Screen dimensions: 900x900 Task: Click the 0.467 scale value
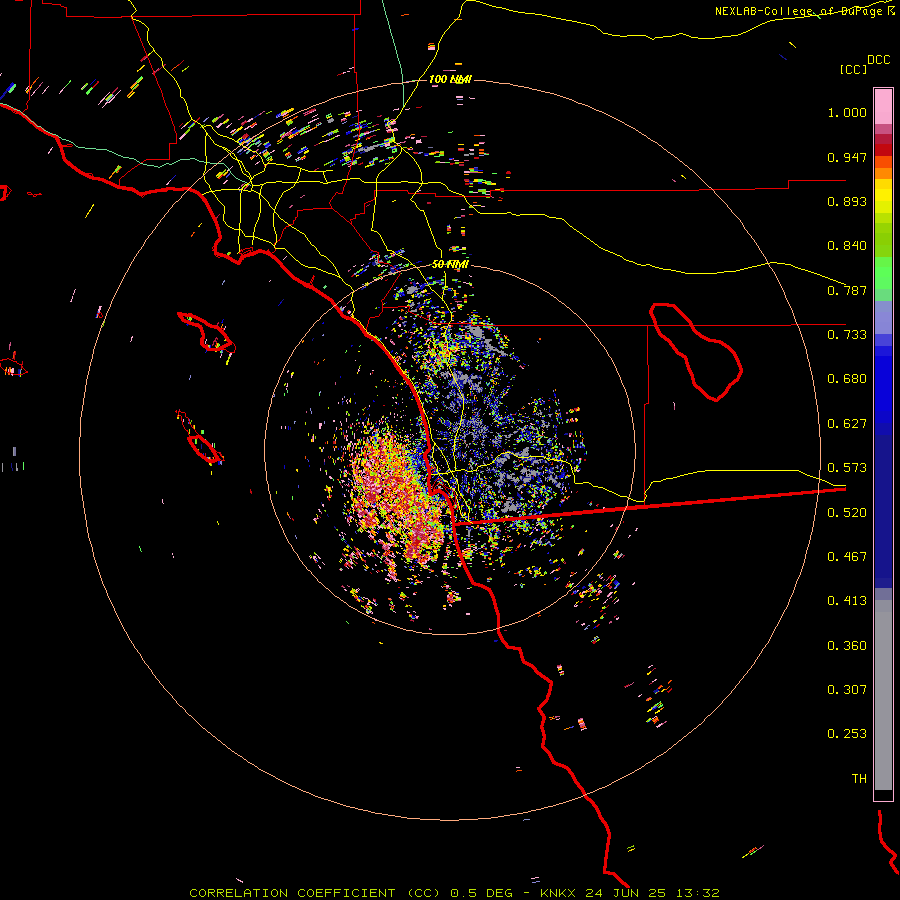[847, 557]
